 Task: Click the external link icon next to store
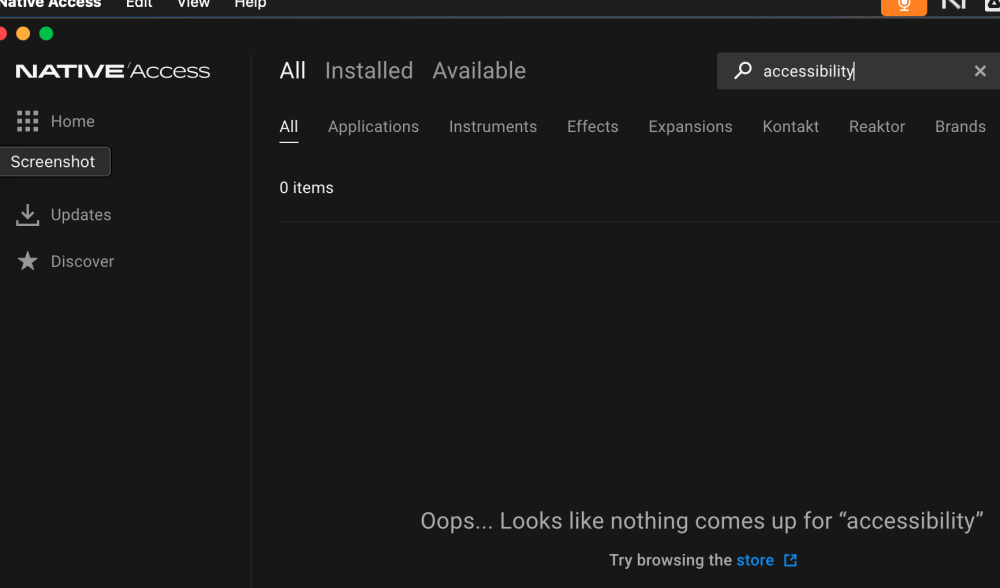click(x=790, y=560)
